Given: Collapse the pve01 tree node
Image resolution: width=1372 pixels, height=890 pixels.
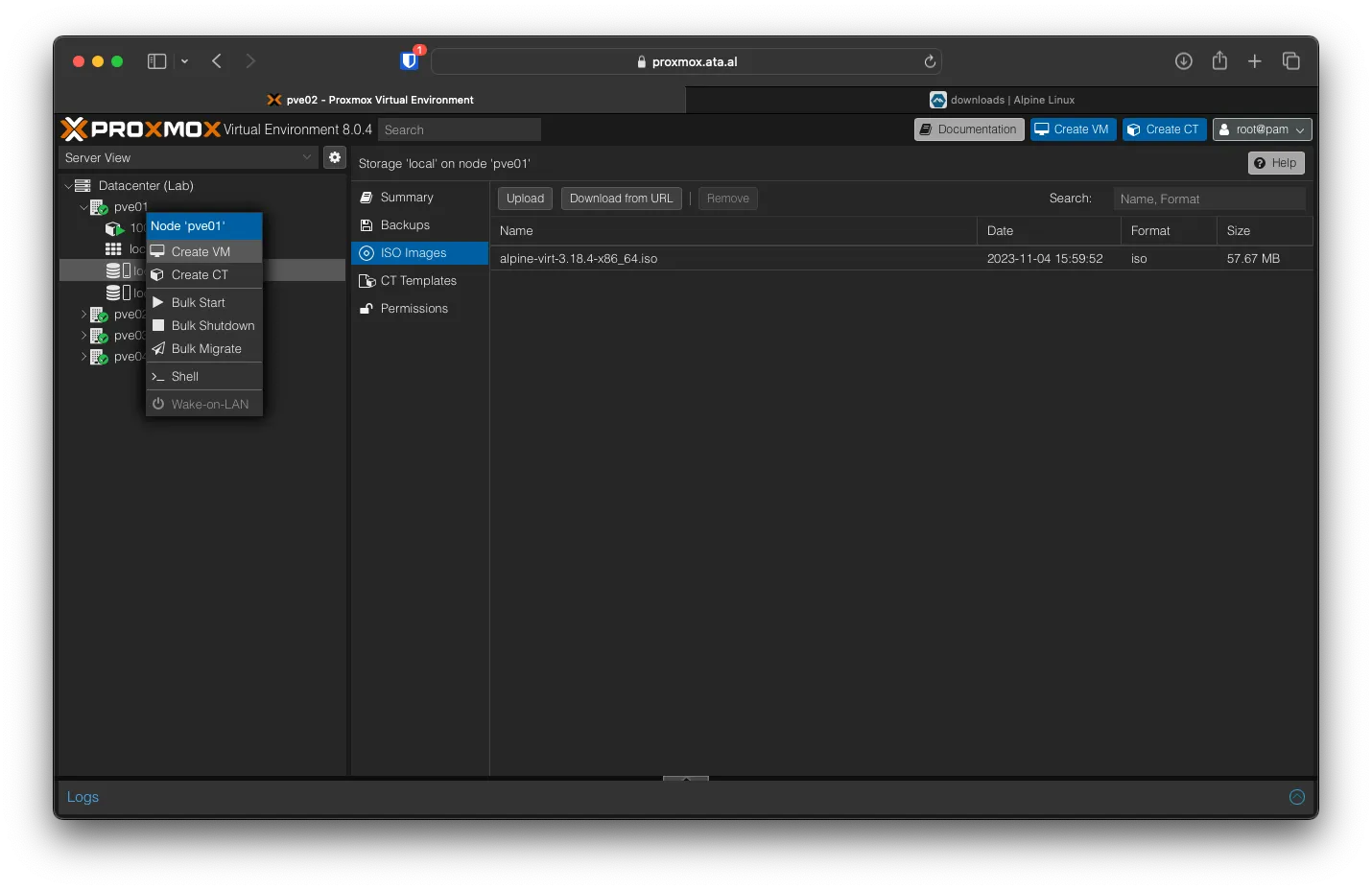Looking at the screenshot, I should click(x=83, y=207).
